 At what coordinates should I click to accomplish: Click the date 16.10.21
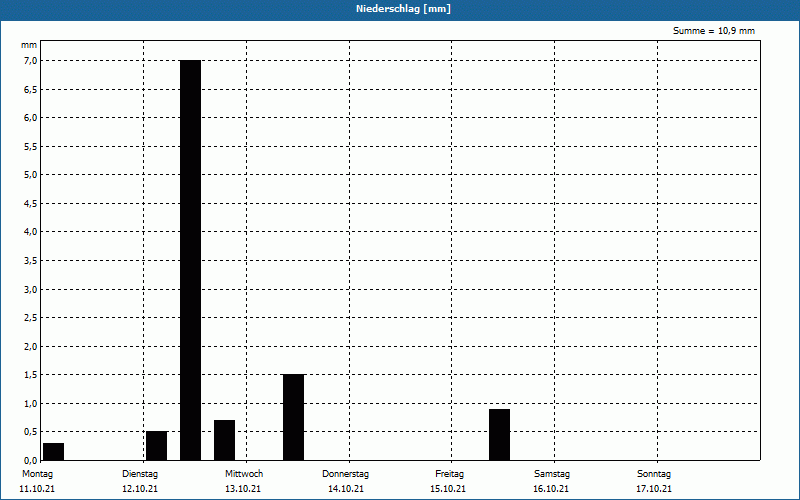click(x=551, y=489)
